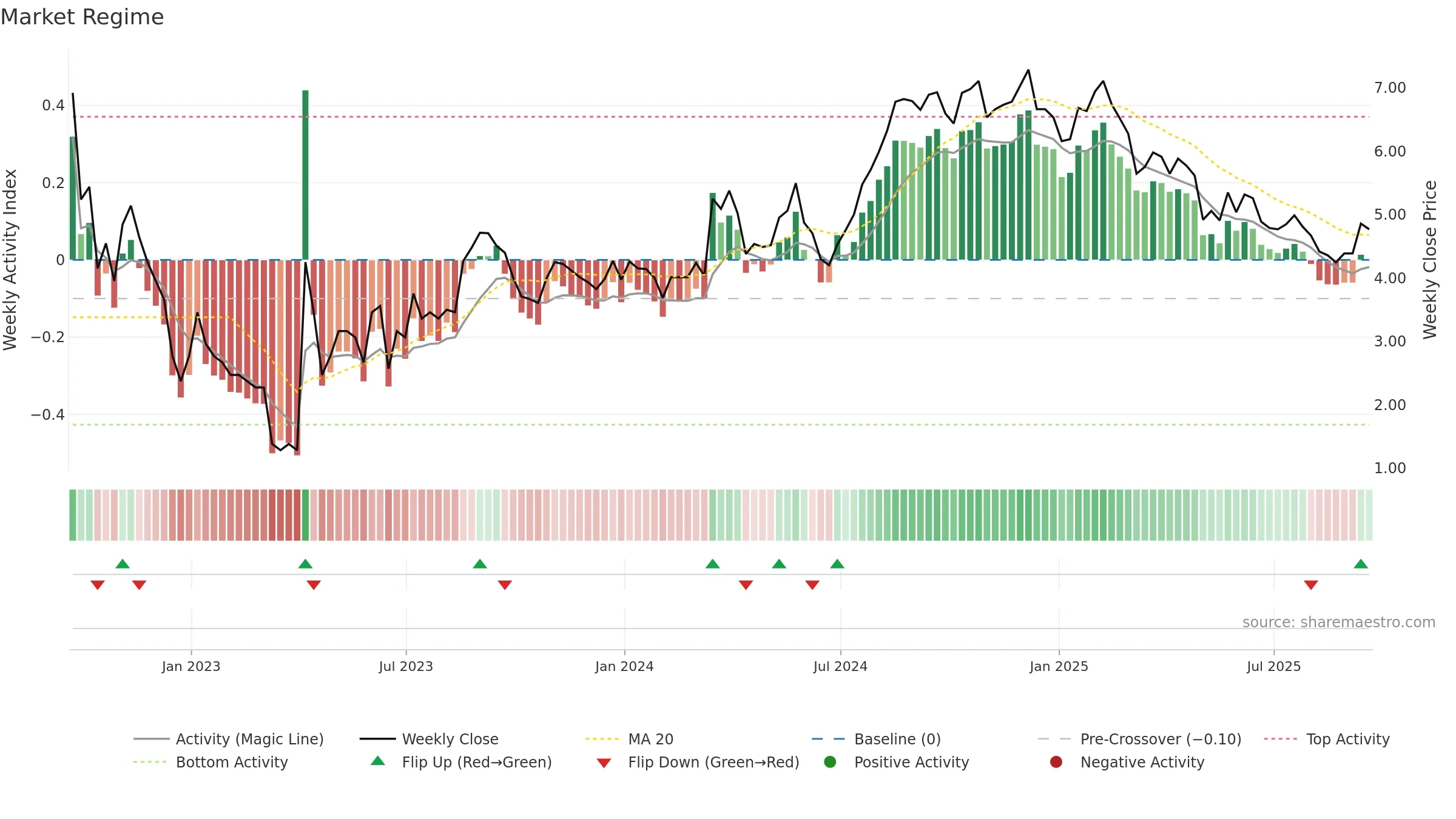
Task: Toggle Baseline (0) legend entry
Action: [x=876, y=739]
